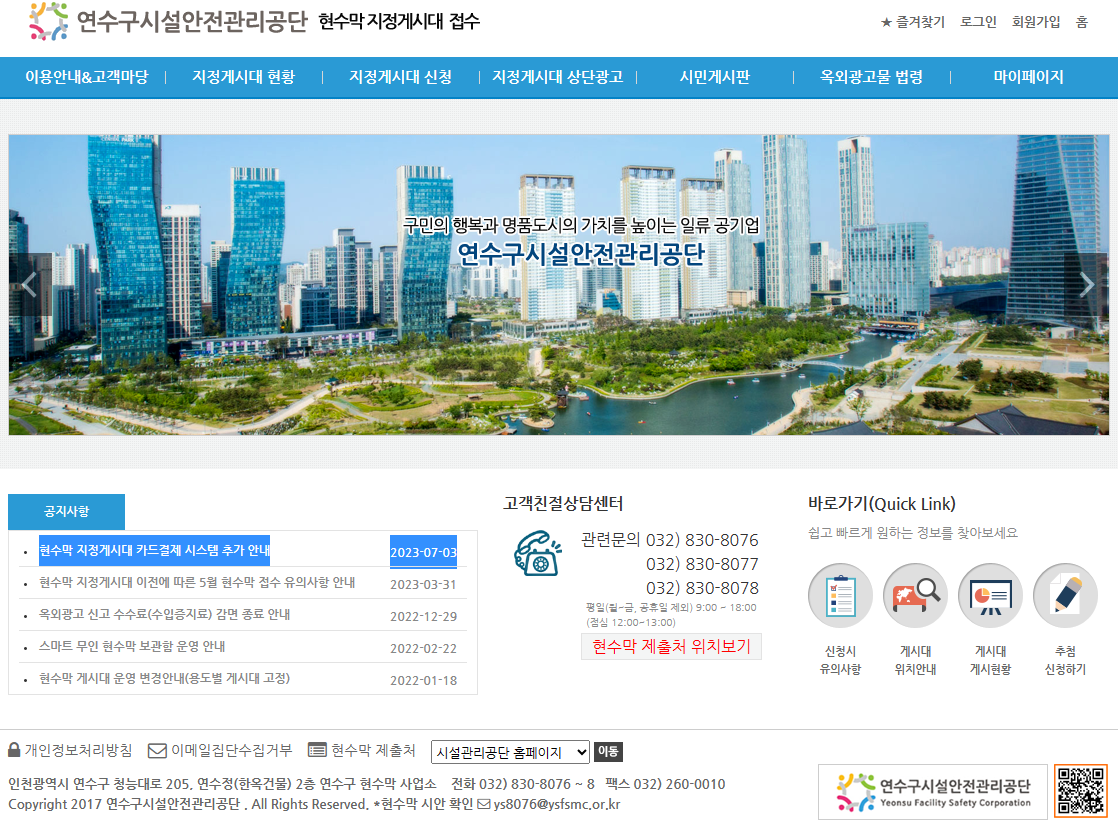The width and height of the screenshot is (1118, 824).
Task: Click the 신청시 유의사항 label
Action: click(841, 660)
